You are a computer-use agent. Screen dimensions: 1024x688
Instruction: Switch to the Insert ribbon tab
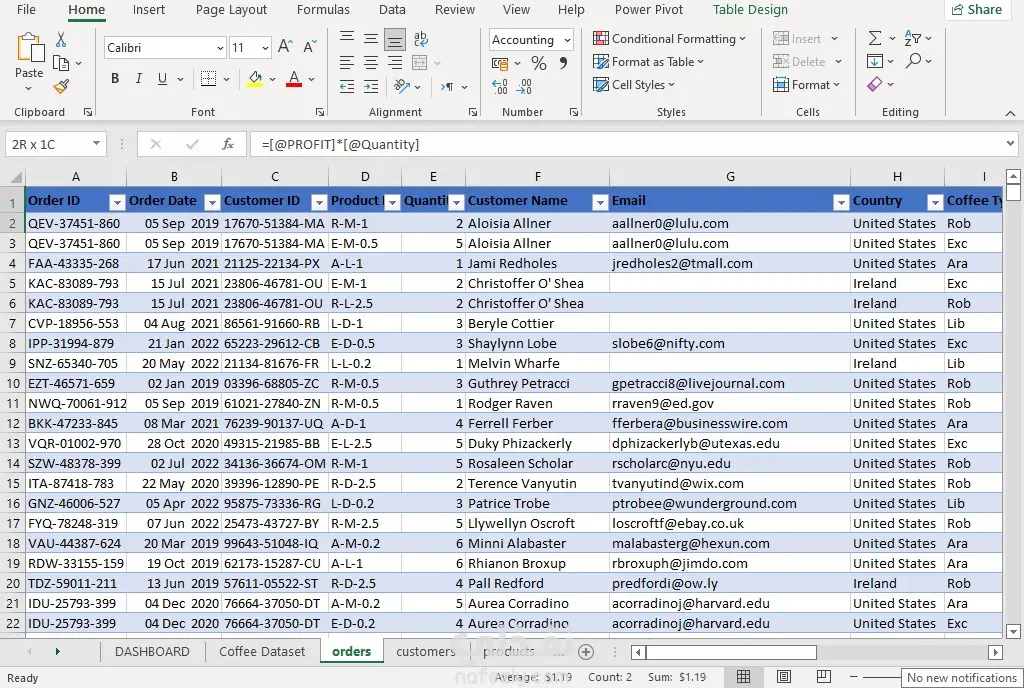pyautogui.click(x=149, y=9)
